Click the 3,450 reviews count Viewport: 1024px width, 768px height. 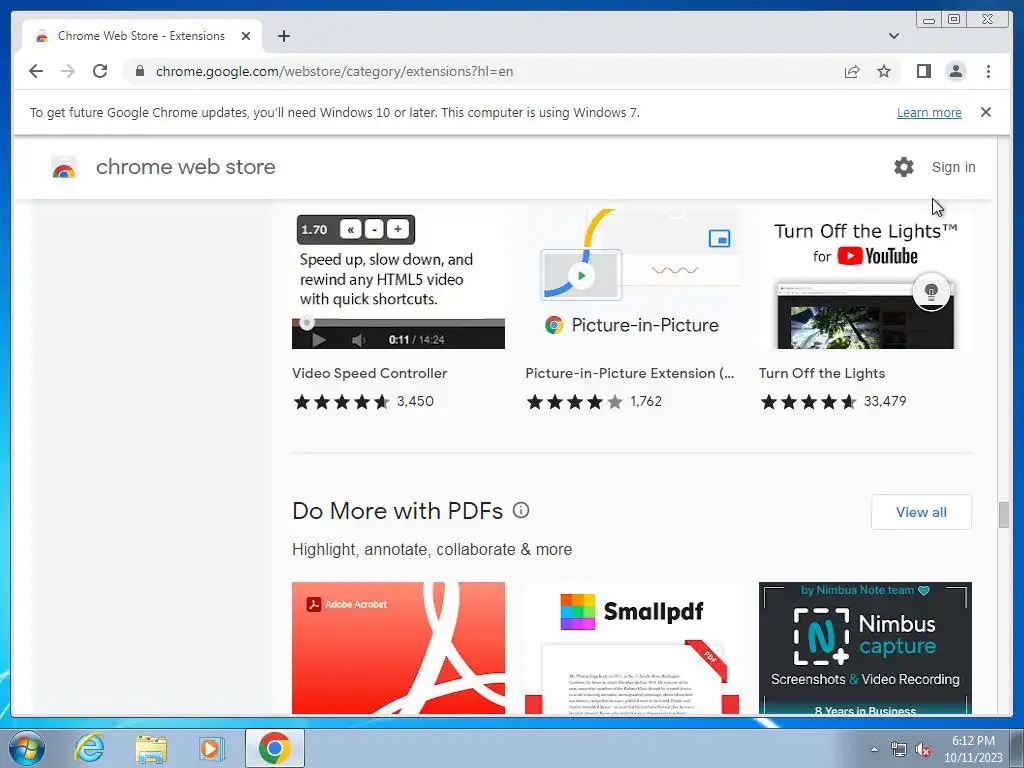(x=415, y=401)
